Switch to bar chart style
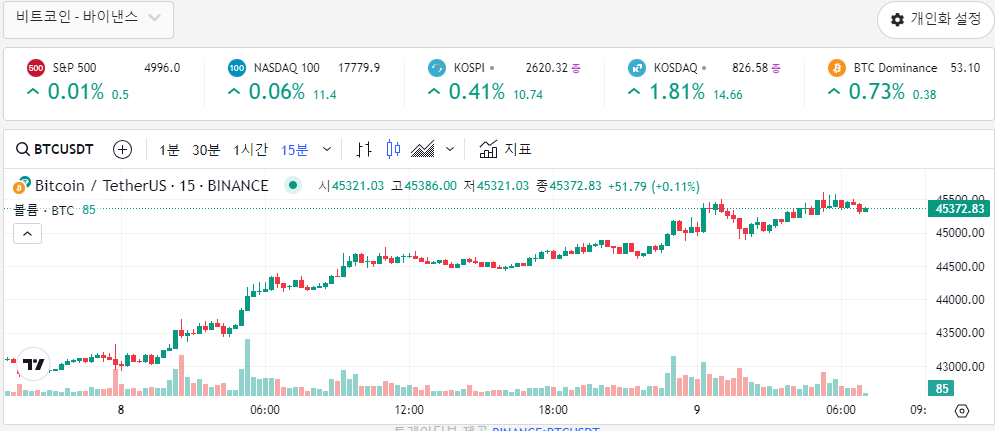This screenshot has width=995, height=431. click(x=364, y=150)
